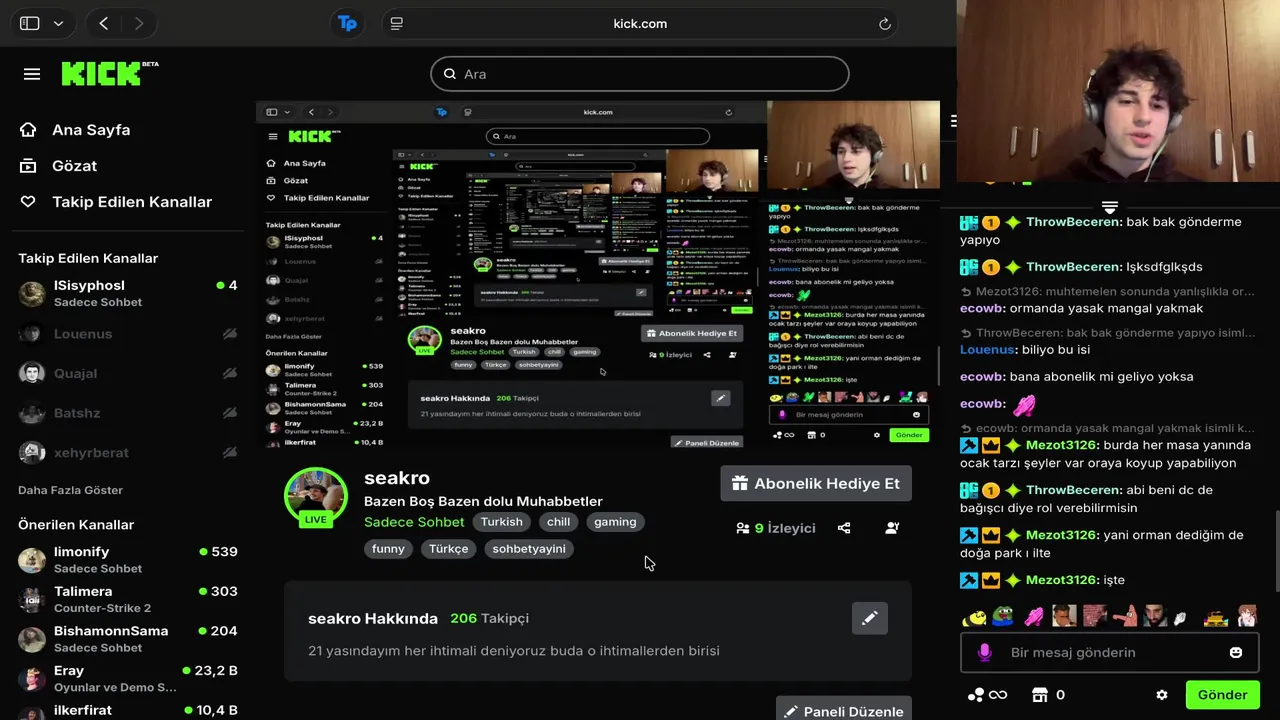Insert the anime girl emote
Viewport: 1280px width, 720px height.
pyautogui.click(x=1246, y=616)
